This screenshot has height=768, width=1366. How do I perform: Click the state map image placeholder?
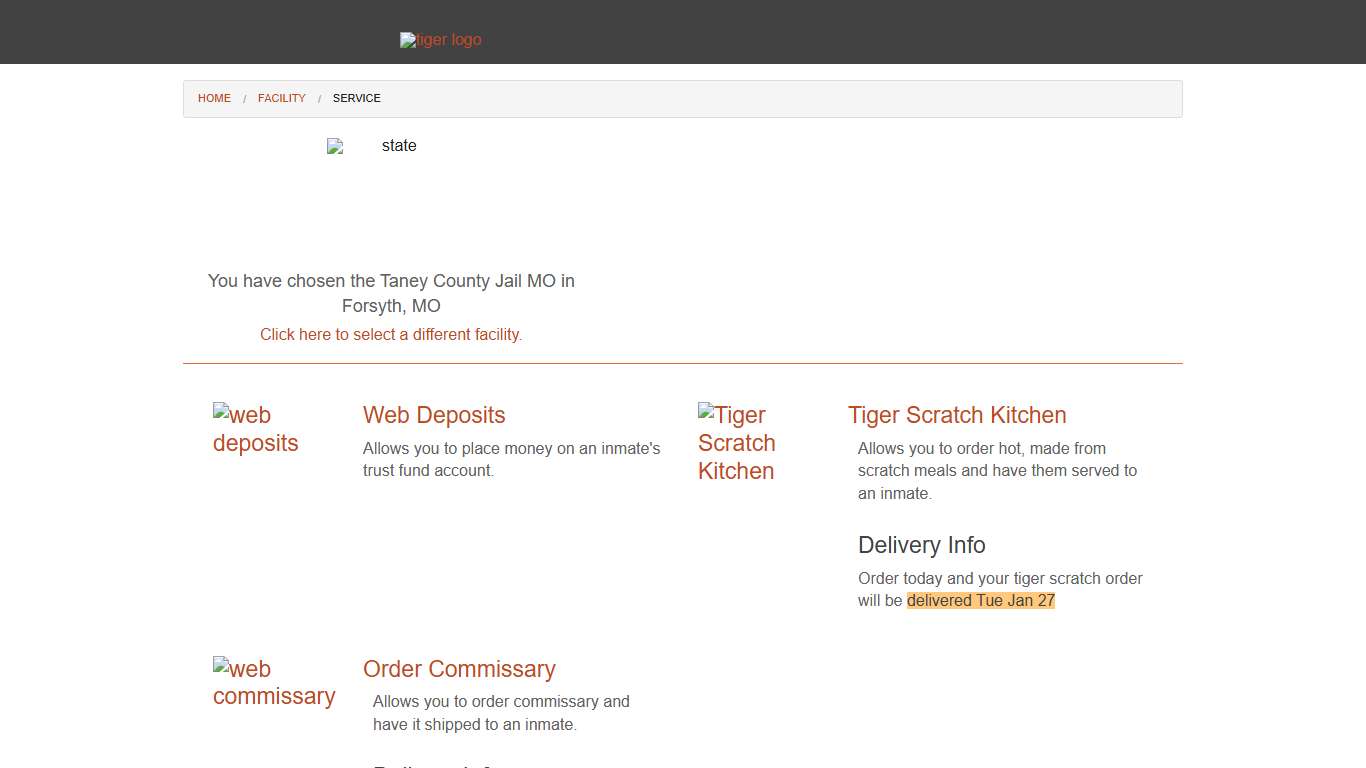pos(372,146)
